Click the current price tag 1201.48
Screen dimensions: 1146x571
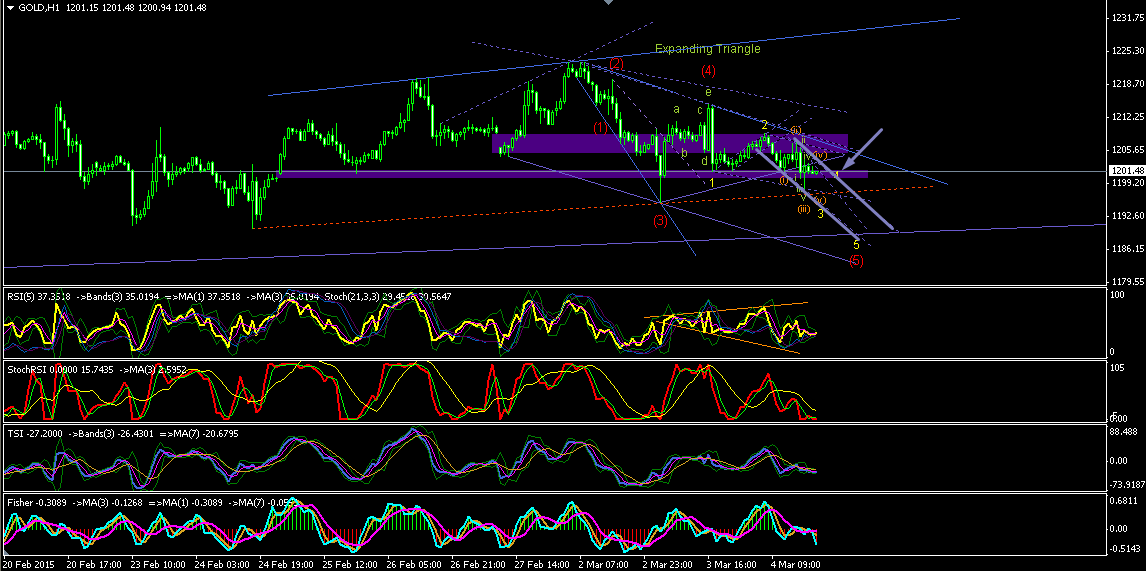[x=1126, y=171]
